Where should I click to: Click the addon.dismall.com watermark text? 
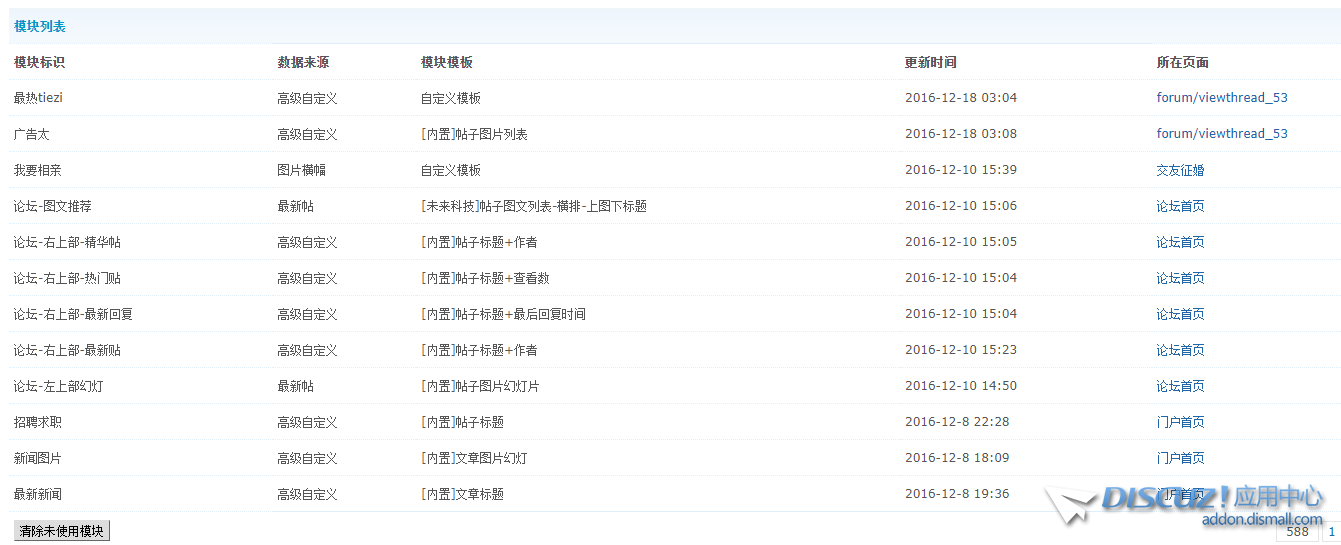click(x=1261, y=519)
